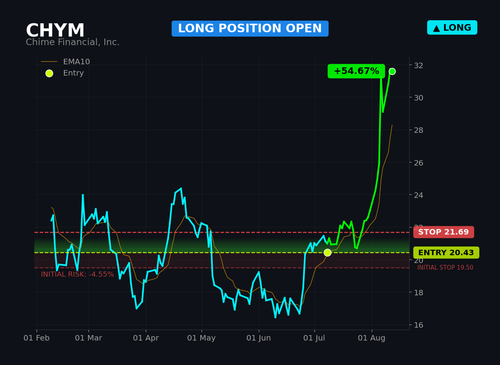Click the 01 Aug date label

[371, 338]
